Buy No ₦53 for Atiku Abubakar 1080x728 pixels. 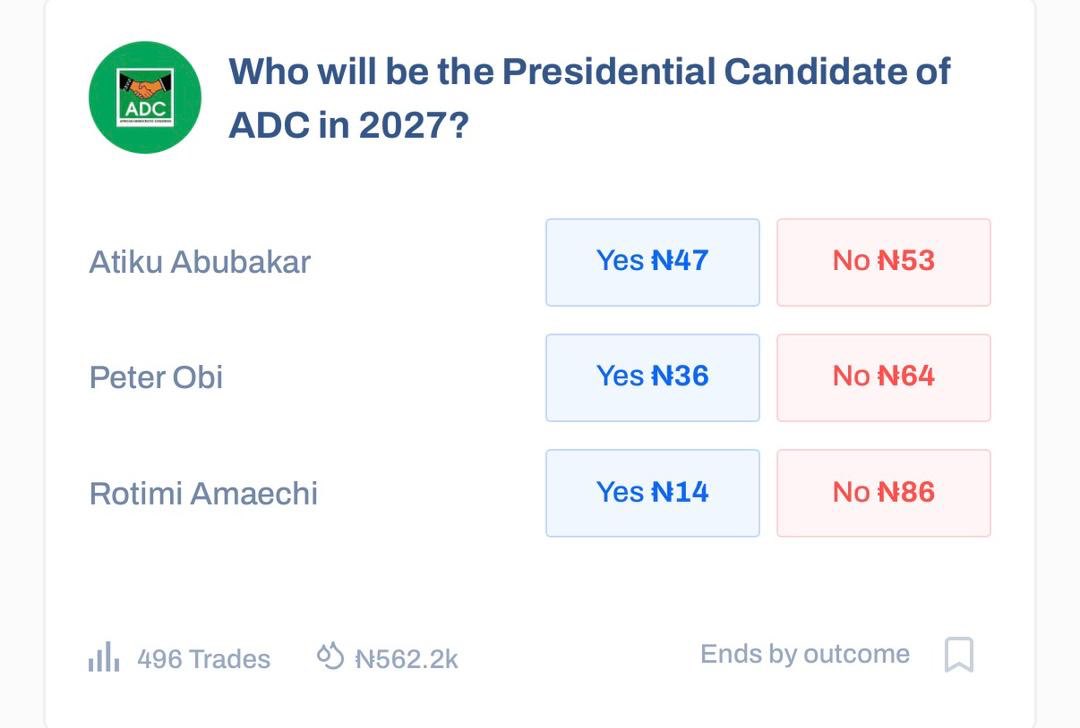pos(883,262)
